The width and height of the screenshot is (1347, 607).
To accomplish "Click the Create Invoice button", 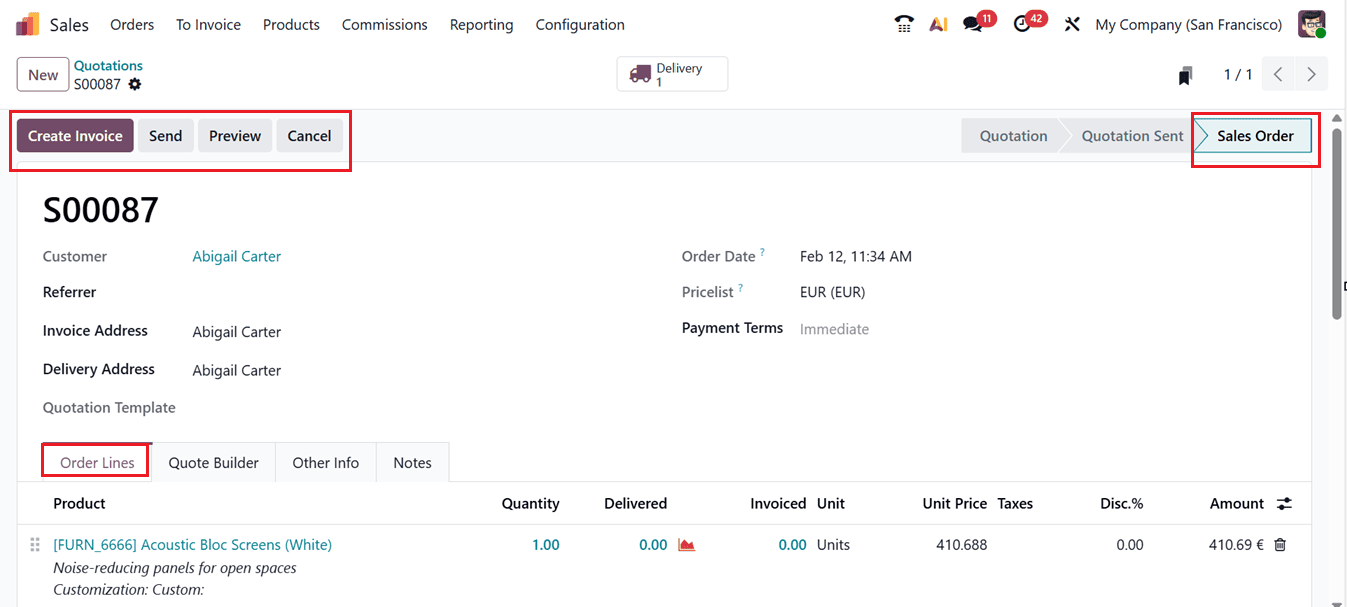I will click(x=75, y=135).
